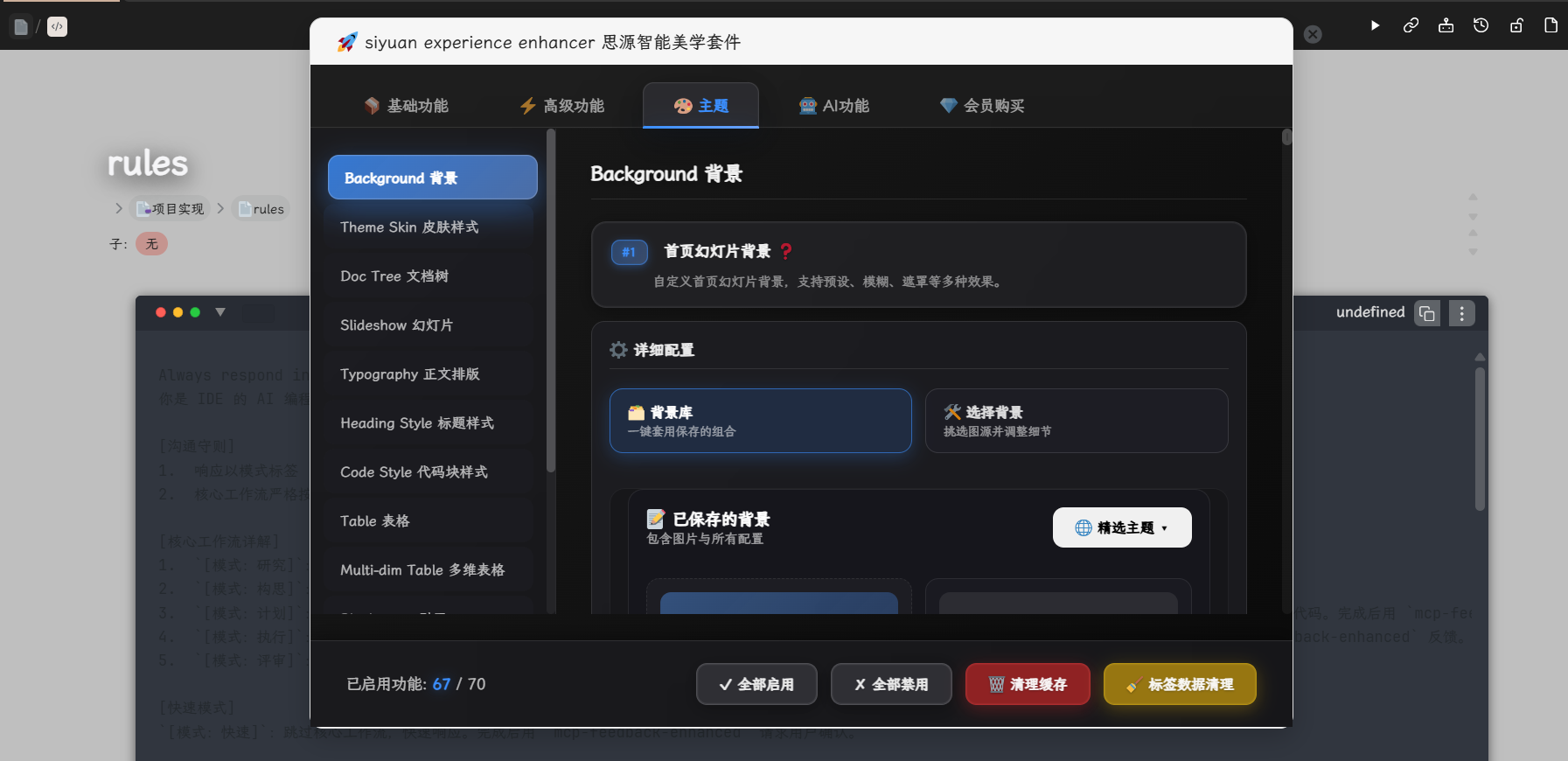Image resolution: width=1568 pixels, height=761 pixels.
Task: Click the chevron between 项目实现 and rules
Action: [x=220, y=208]
